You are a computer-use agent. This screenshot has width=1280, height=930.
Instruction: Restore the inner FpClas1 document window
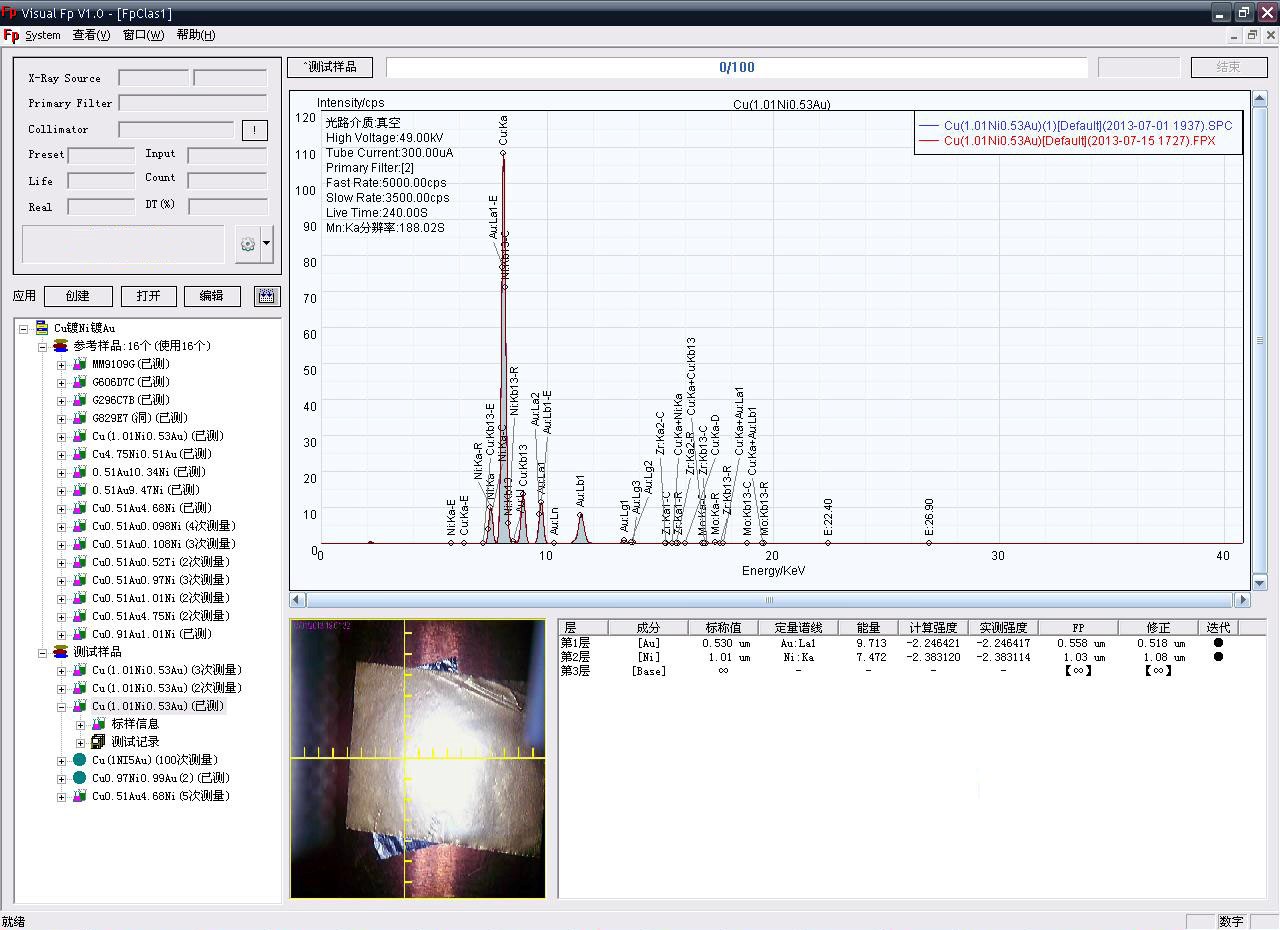1252,35
